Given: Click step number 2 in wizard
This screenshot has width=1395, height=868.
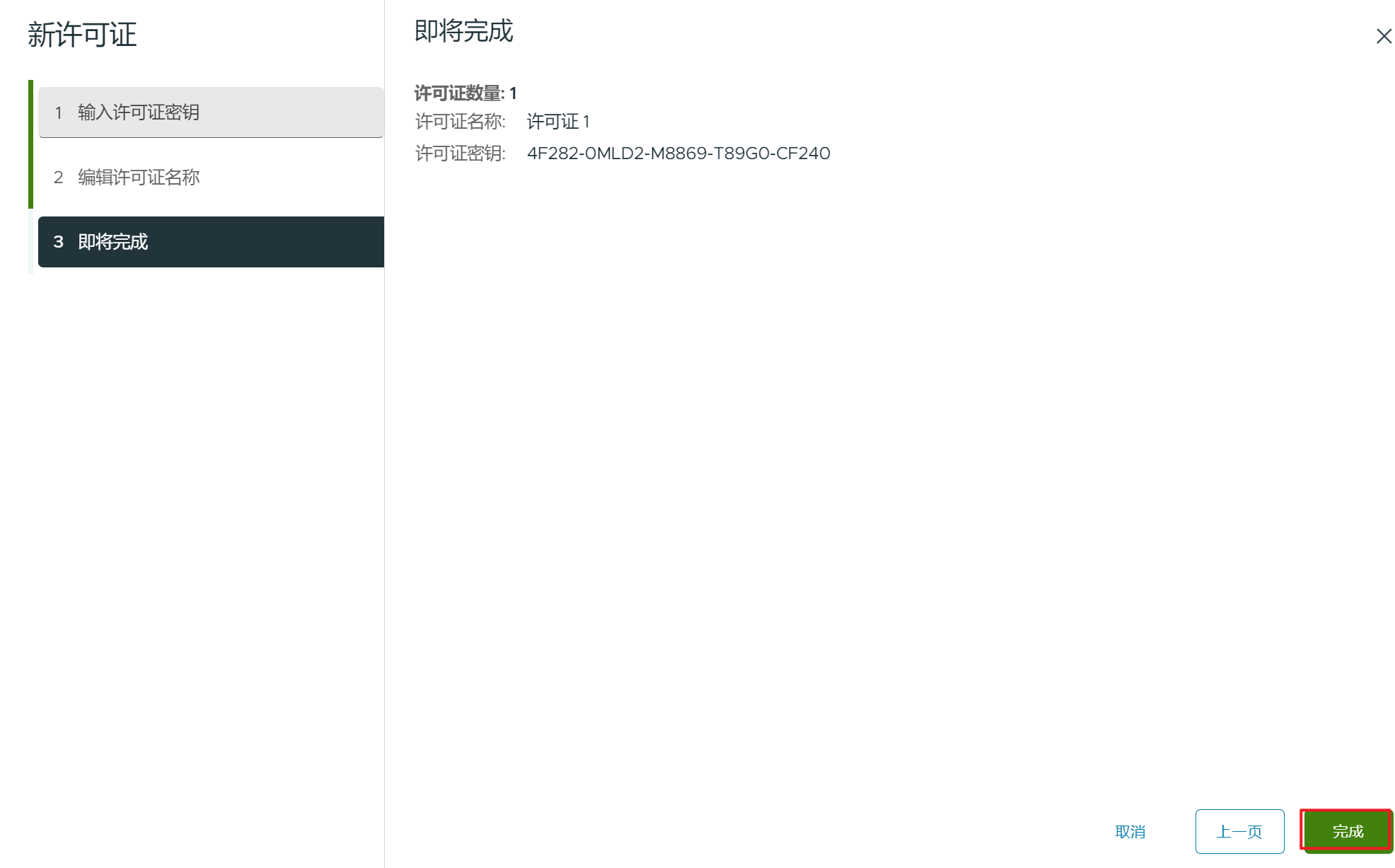Looking at the screenshot, I should click(59, 177).
